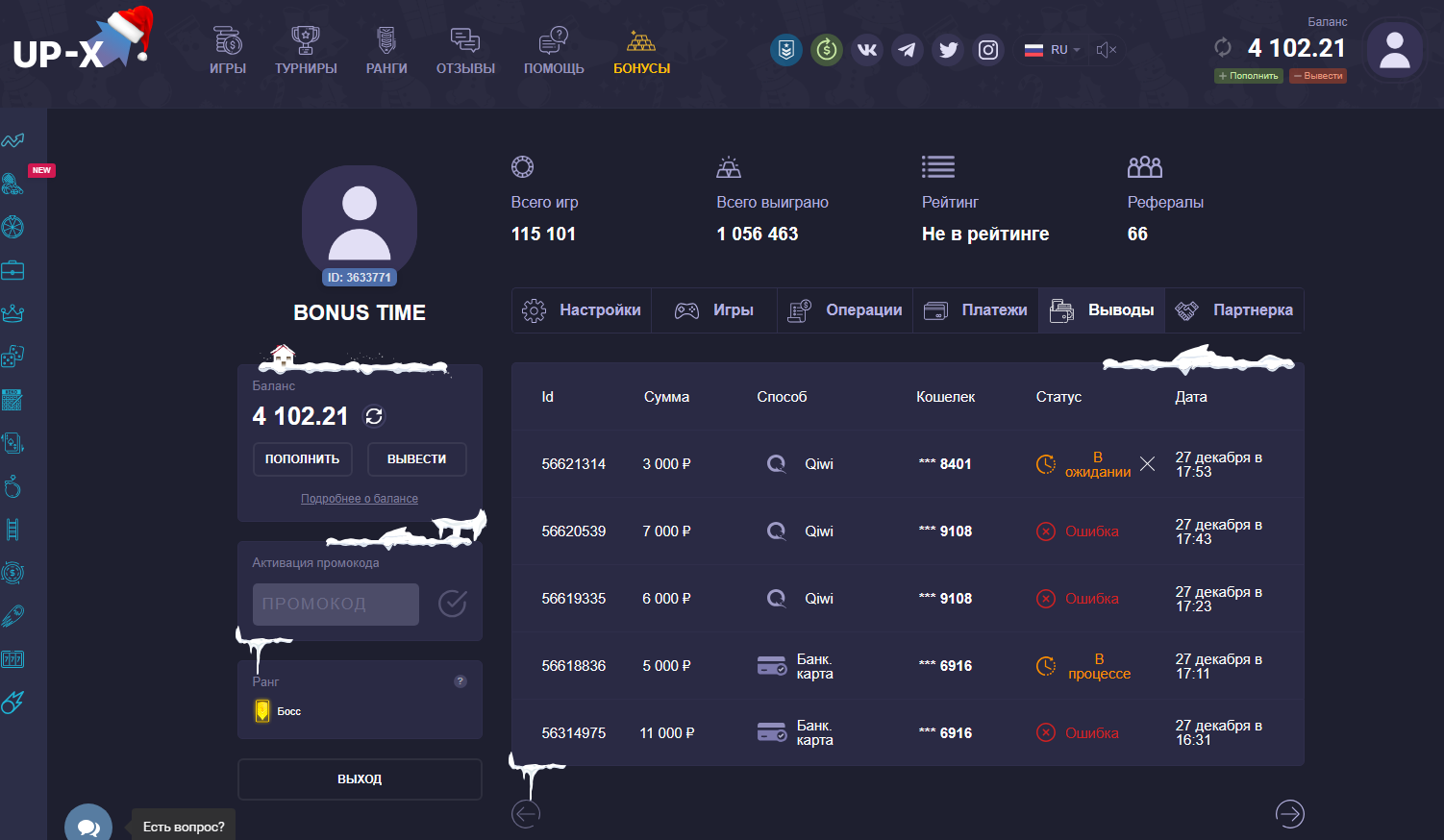1444x840 pixels.
Task: Switch to the Выводы tab
Action: [1102, 310]
